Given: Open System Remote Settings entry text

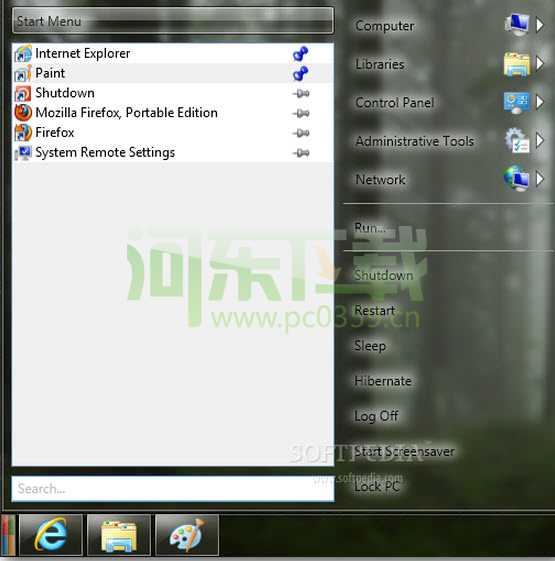Looking at the screenshot, I should point(105,153).
